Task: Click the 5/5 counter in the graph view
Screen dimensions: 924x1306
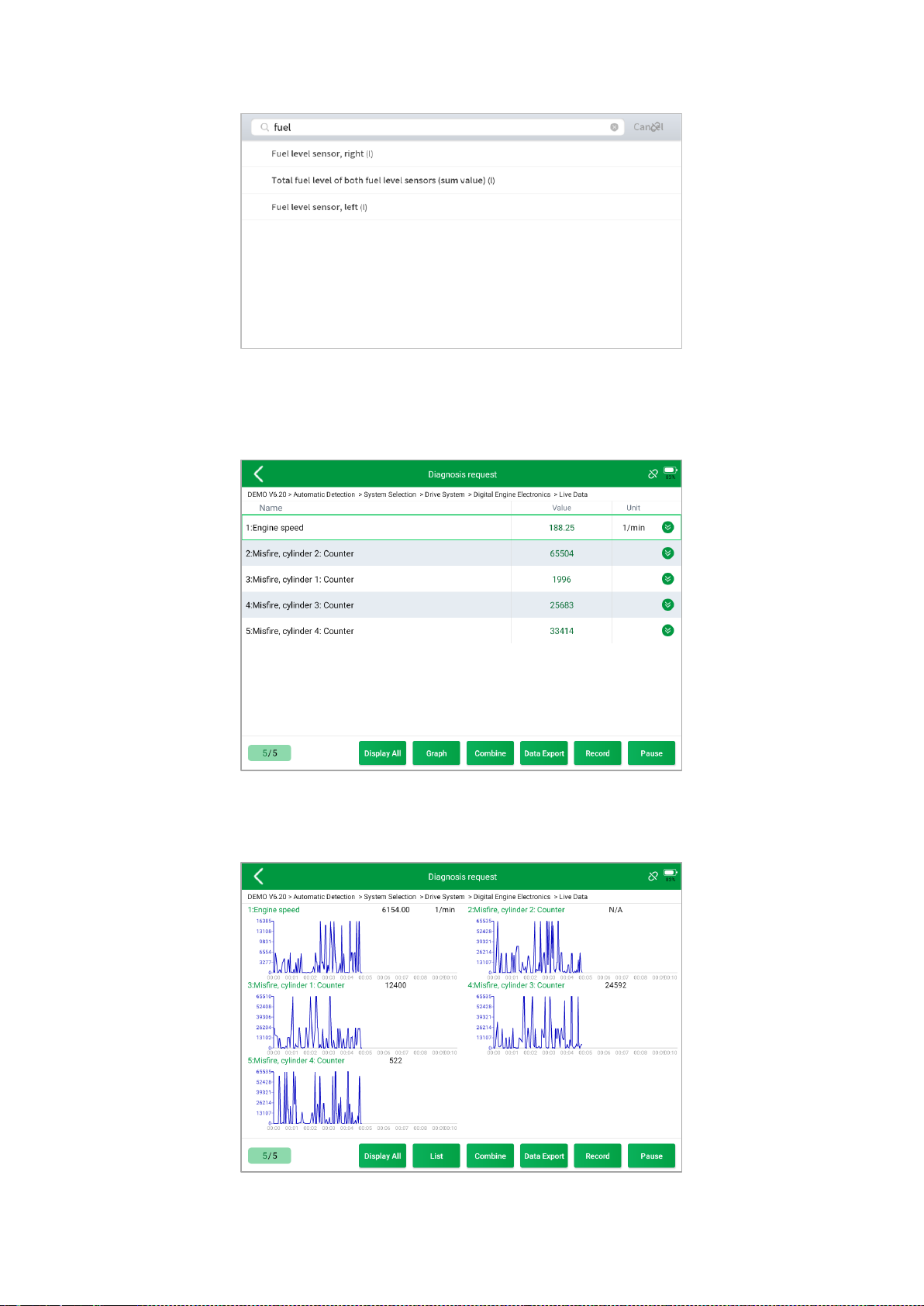Action: point(270,1156)
